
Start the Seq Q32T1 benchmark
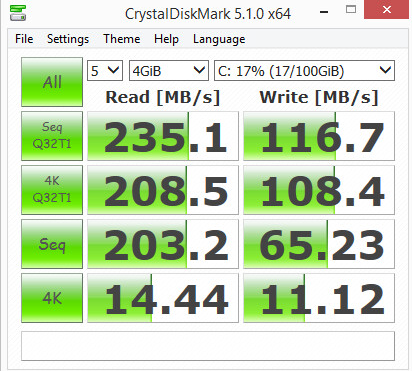point(52,136)
